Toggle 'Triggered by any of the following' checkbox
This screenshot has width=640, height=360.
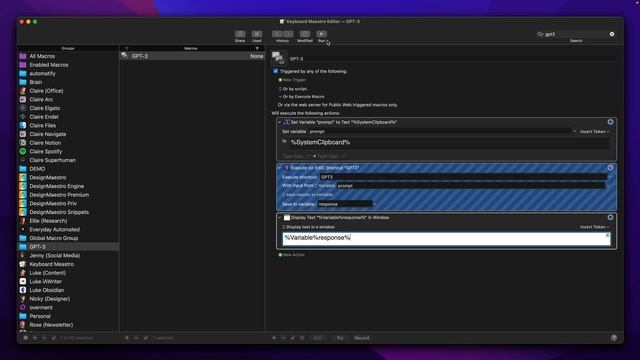point(276,71)
